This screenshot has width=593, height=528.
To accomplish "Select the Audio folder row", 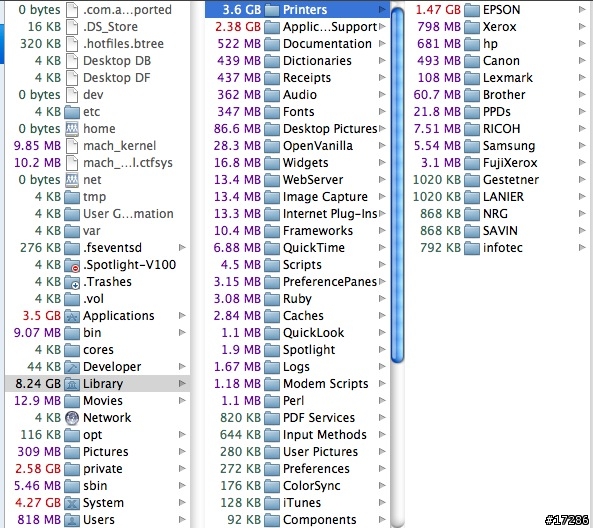I will point(298,95).
